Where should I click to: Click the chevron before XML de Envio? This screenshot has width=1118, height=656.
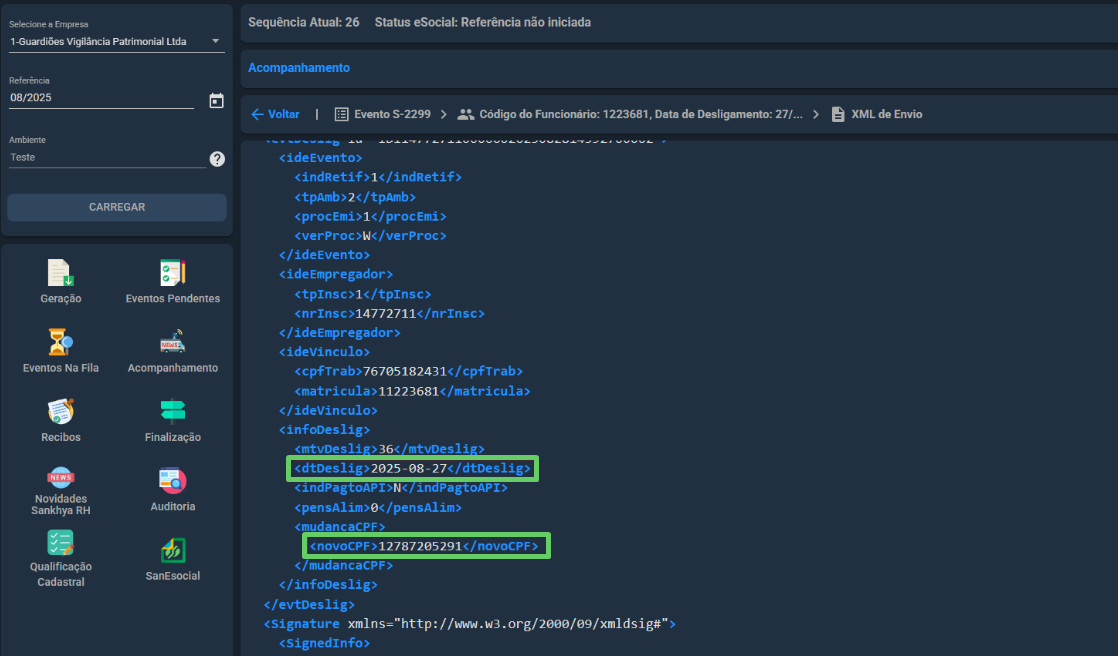[x=816, y=114]
